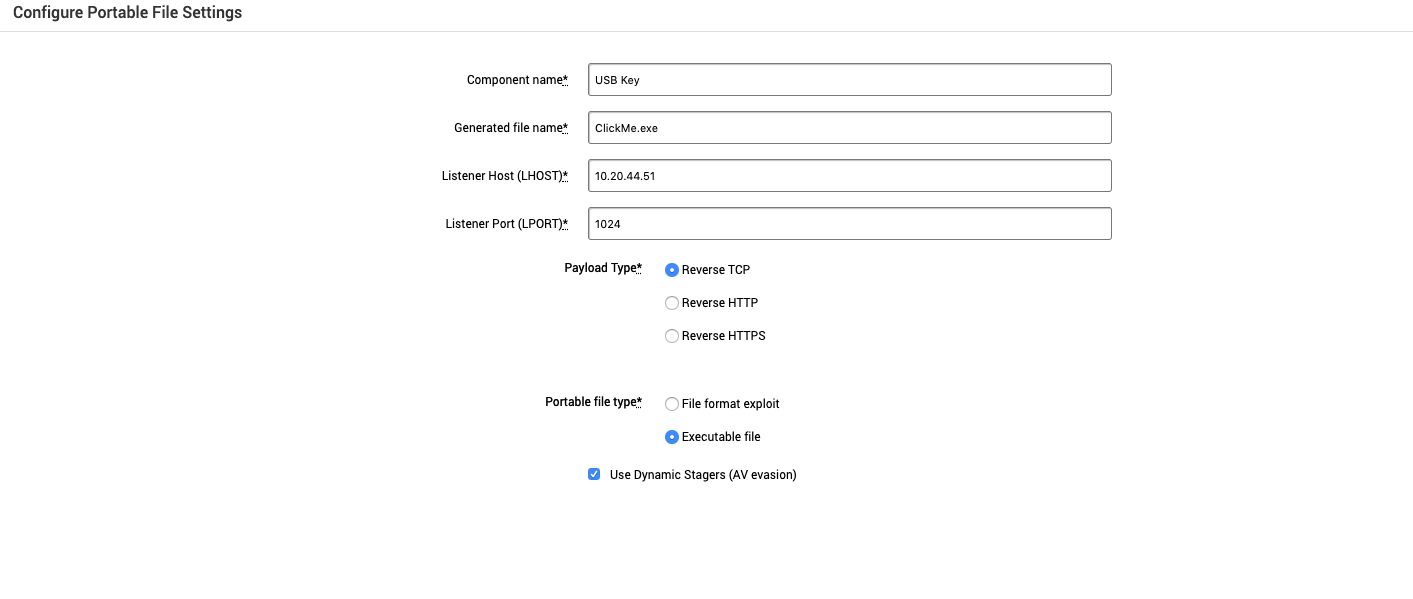Click the 'Component name' field label

click(x=514, y=80)
